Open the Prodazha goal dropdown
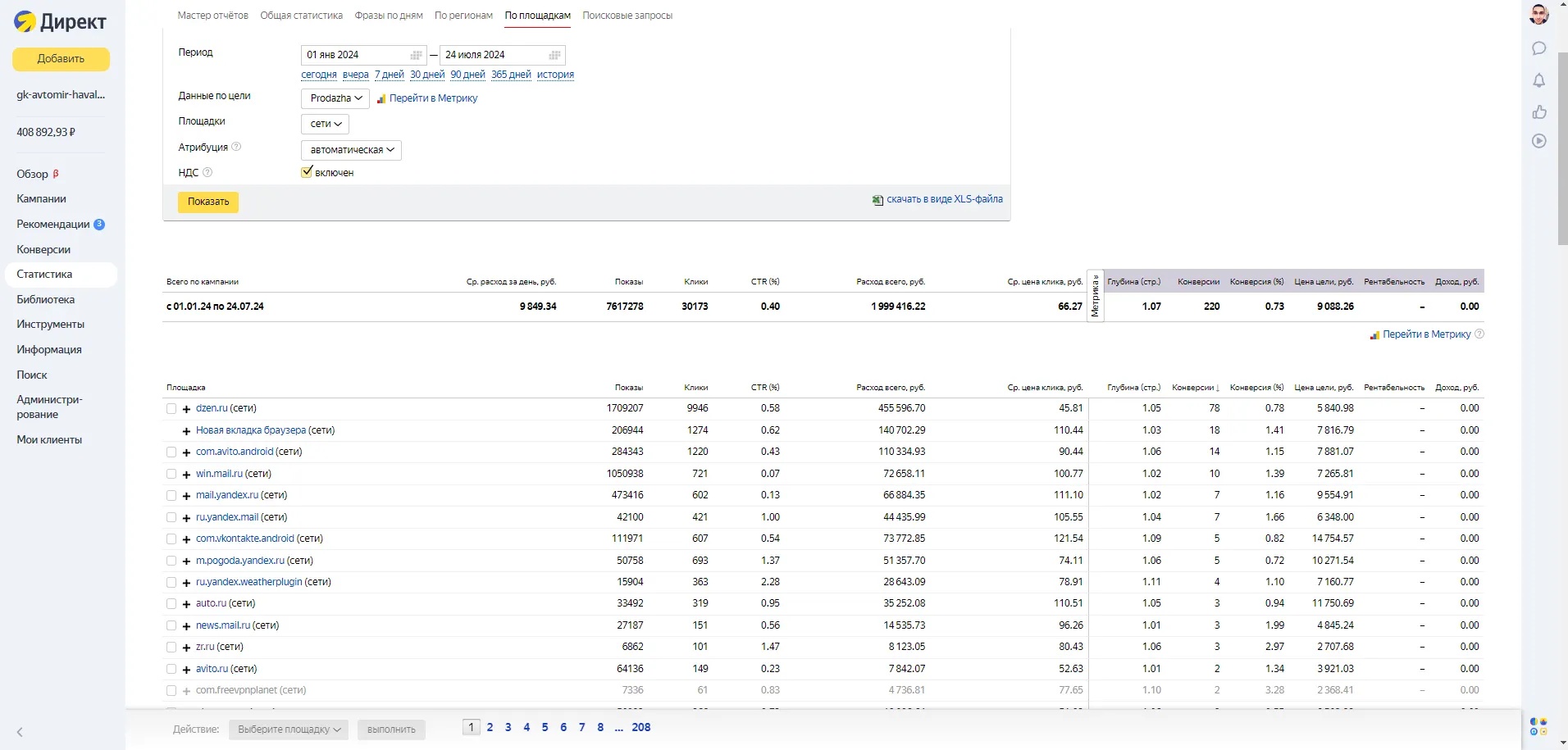This screenshot has width=1568, height=750. click(x=335, y=98)
